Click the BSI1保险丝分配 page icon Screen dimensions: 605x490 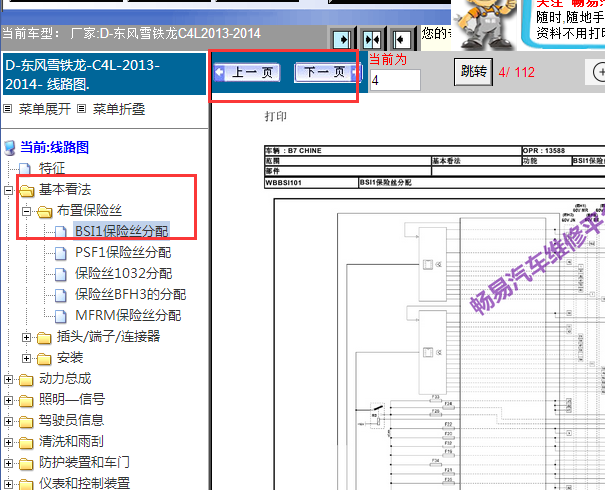61,232
